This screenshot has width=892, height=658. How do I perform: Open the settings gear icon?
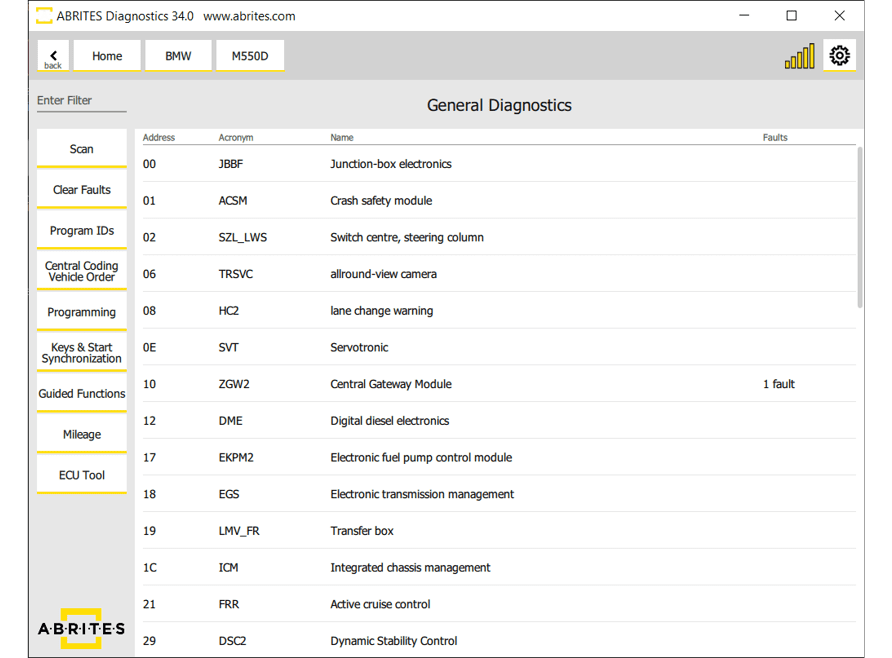[839, 56]
